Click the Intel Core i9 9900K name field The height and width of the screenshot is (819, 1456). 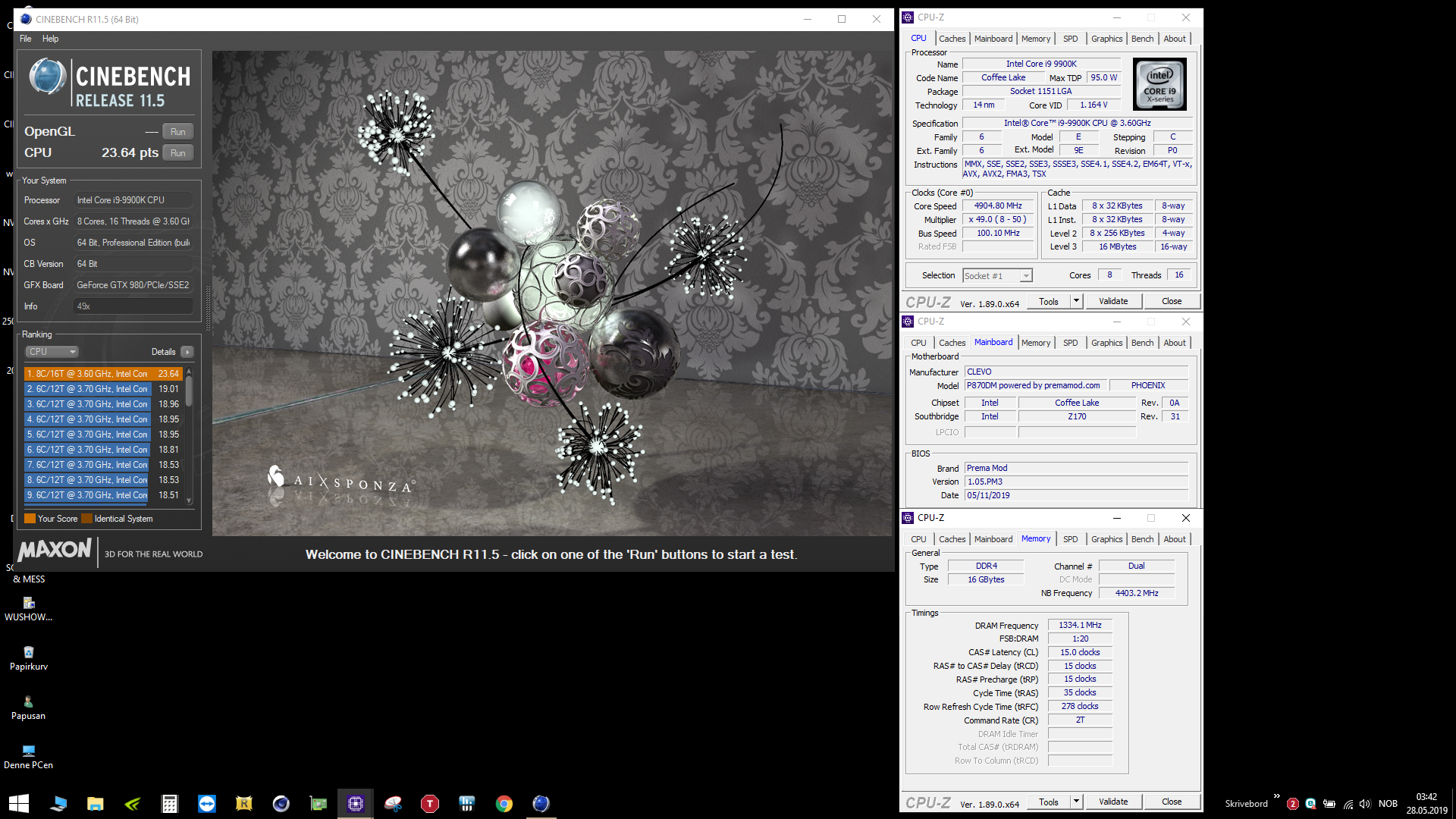coord(1041,64)
